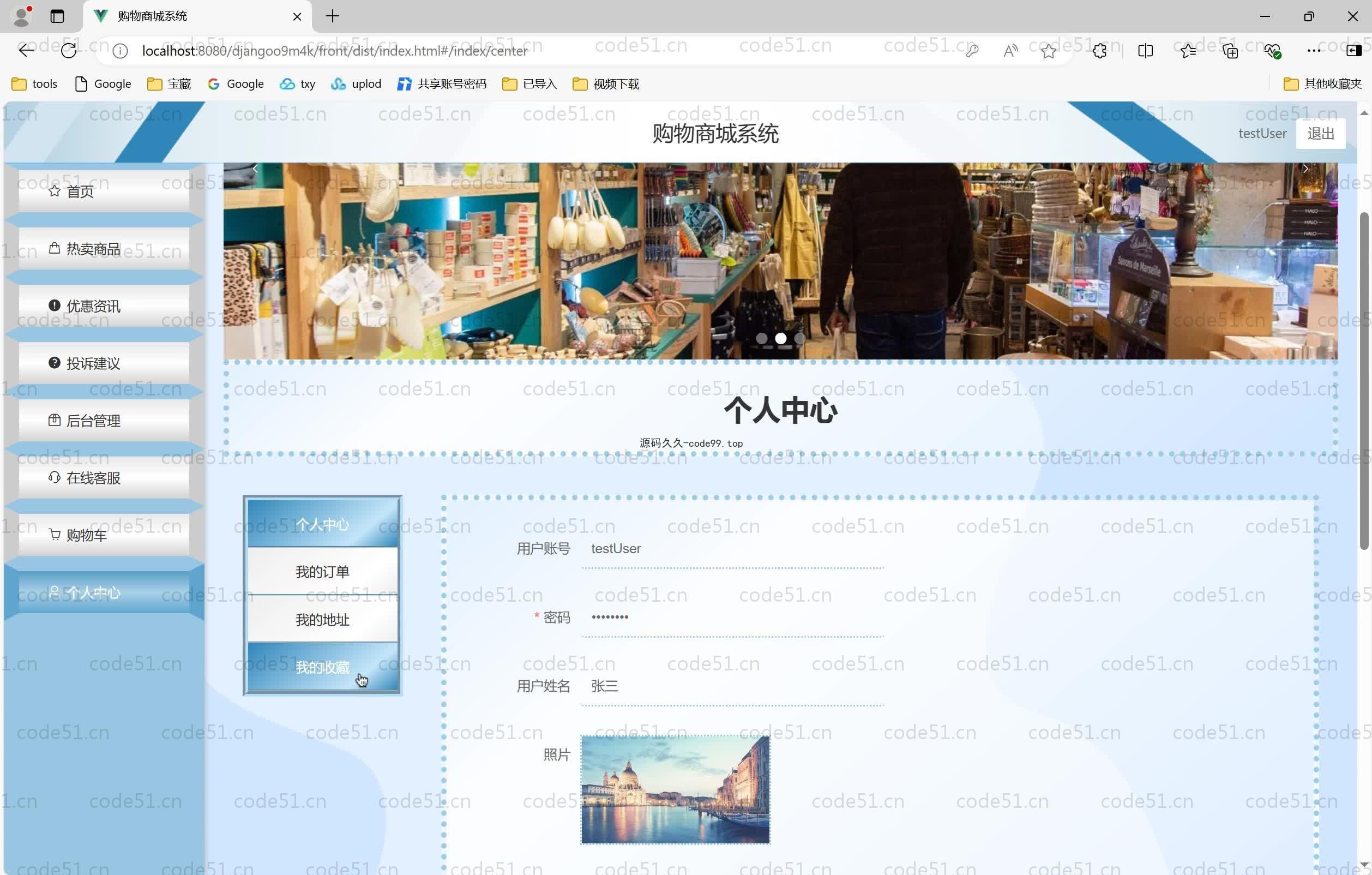The width and height of the screenshot is (1372, 875).
Task: Click the browser address bar URL
Action: click(335, 51)
